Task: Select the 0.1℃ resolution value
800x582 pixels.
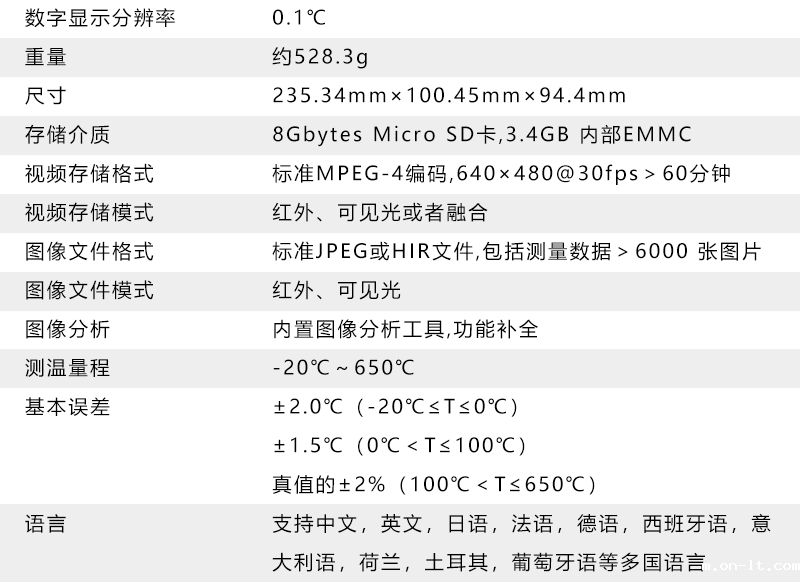Action: (299, 18)
